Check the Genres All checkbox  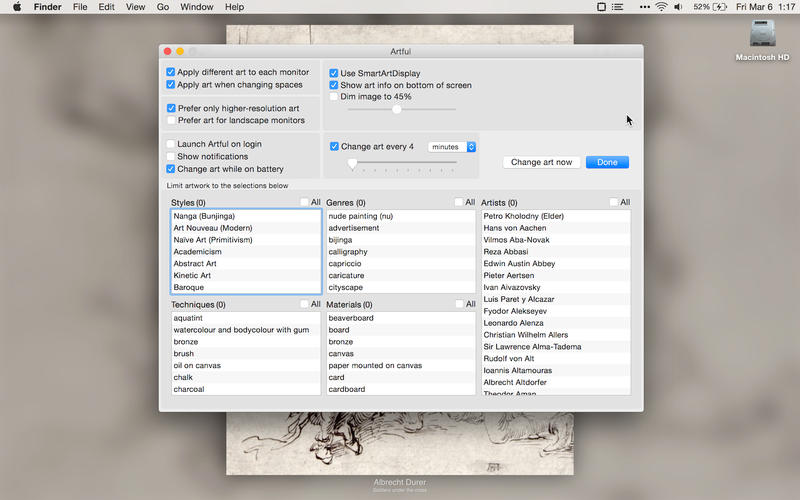pos(459,202)
